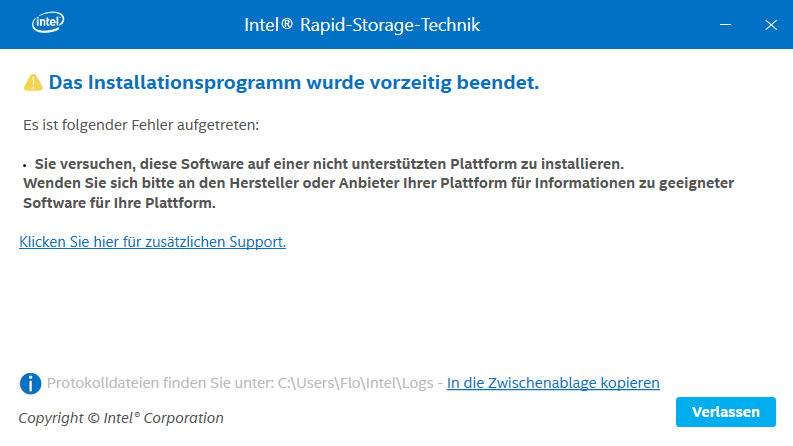Click the line starting 'Wenden Sie sich bitte'
The width and height of the screenshot is (793, 446).
(x=378, y=183)
